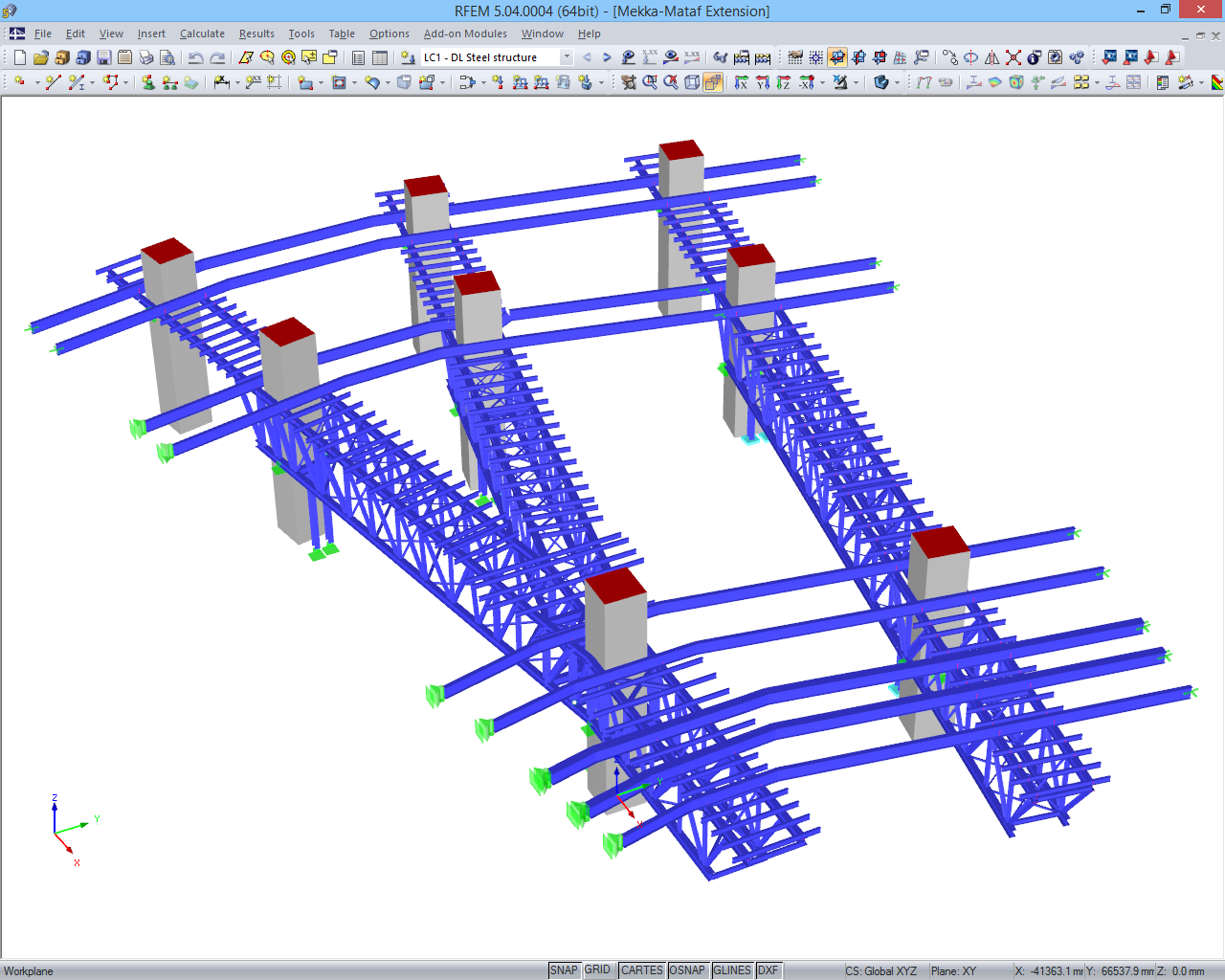1225x980 pixels.
Task: Click the microscope display settings icon
Action: coord(839,82)
